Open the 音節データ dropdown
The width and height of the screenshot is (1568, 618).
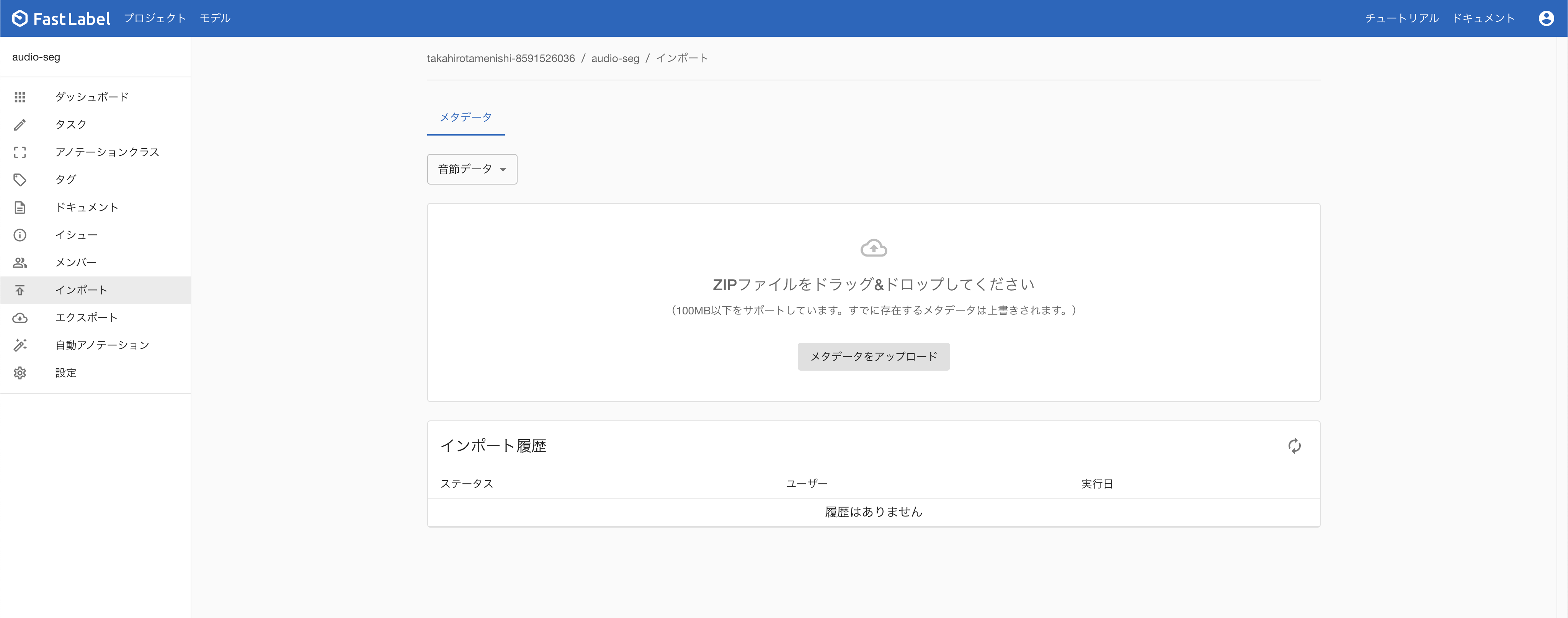click(472, 169)
